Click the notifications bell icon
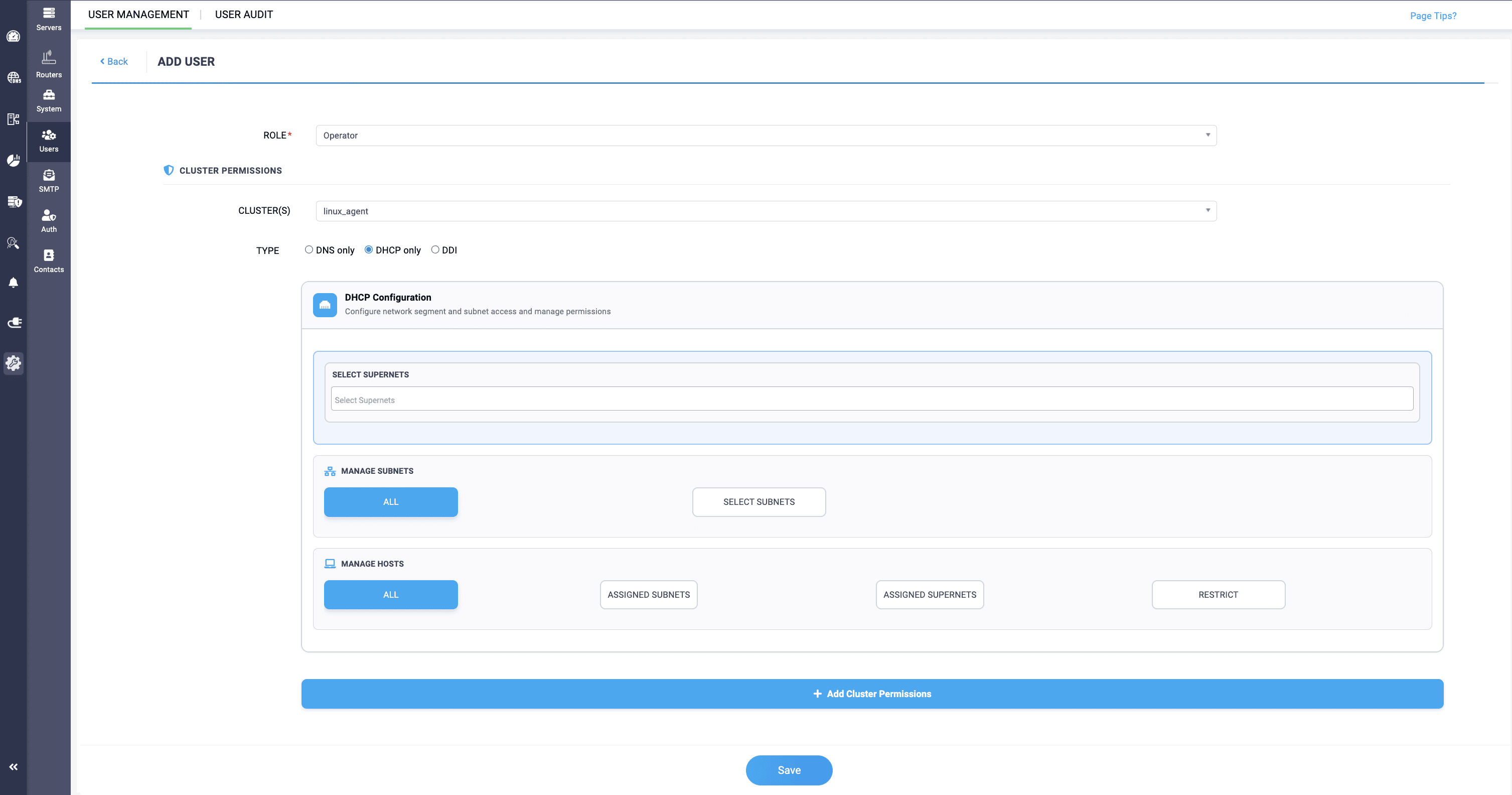 (x=13, y=283)
